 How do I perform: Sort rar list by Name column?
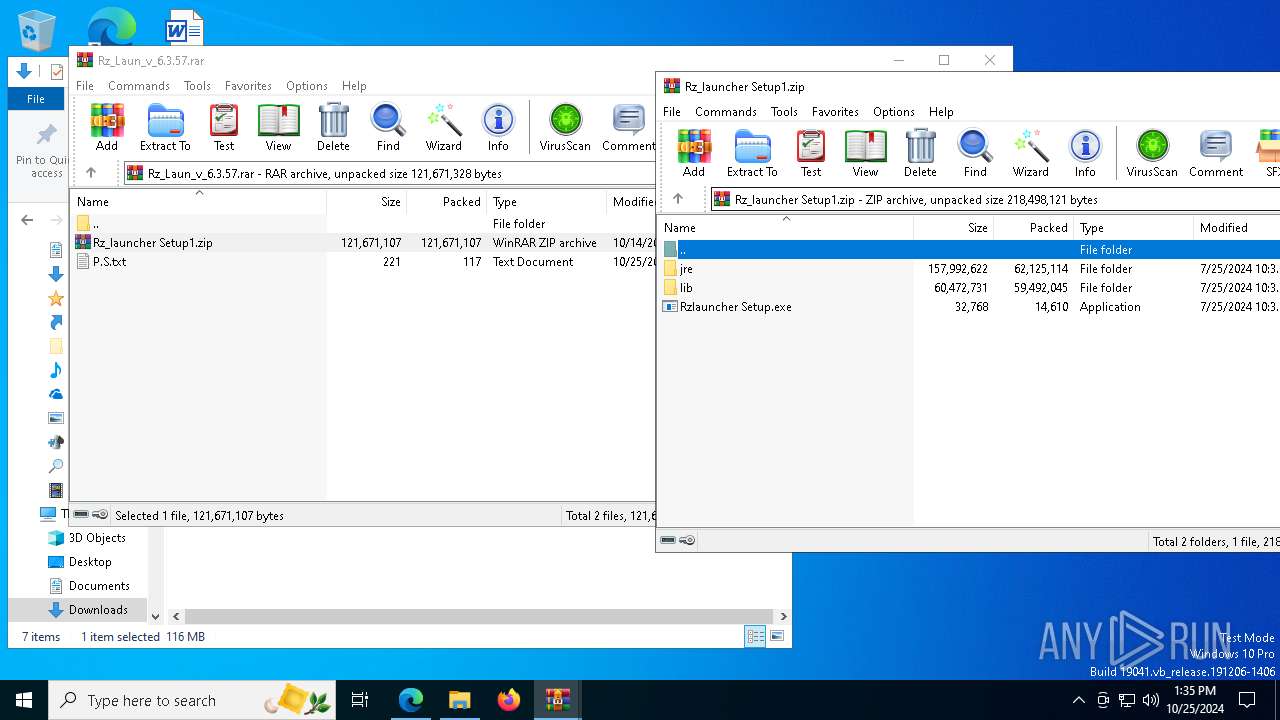coord(198,202)
